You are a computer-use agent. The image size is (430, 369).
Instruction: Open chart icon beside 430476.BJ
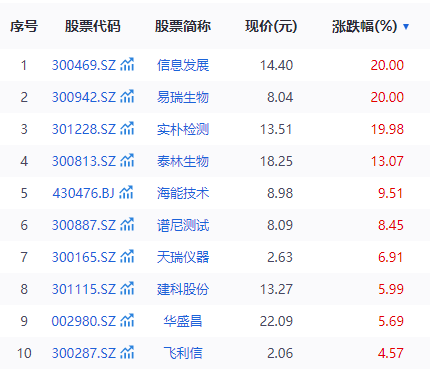126,193
